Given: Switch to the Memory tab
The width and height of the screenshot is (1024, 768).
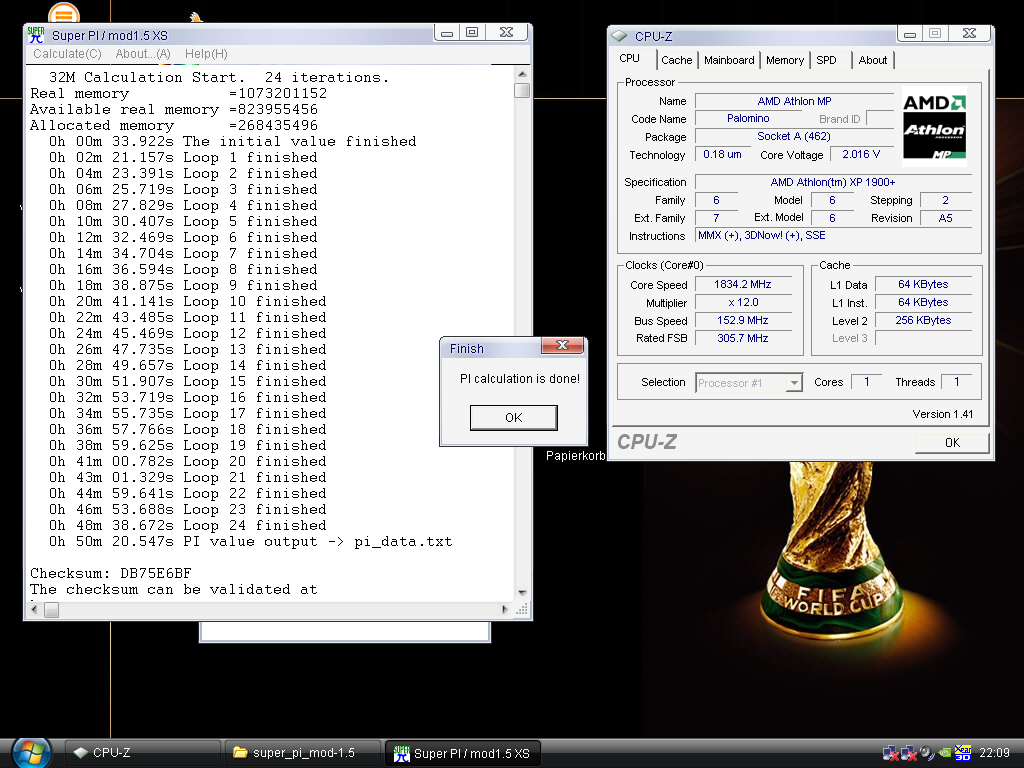Looking at the screenshot, I should (784, 60).
